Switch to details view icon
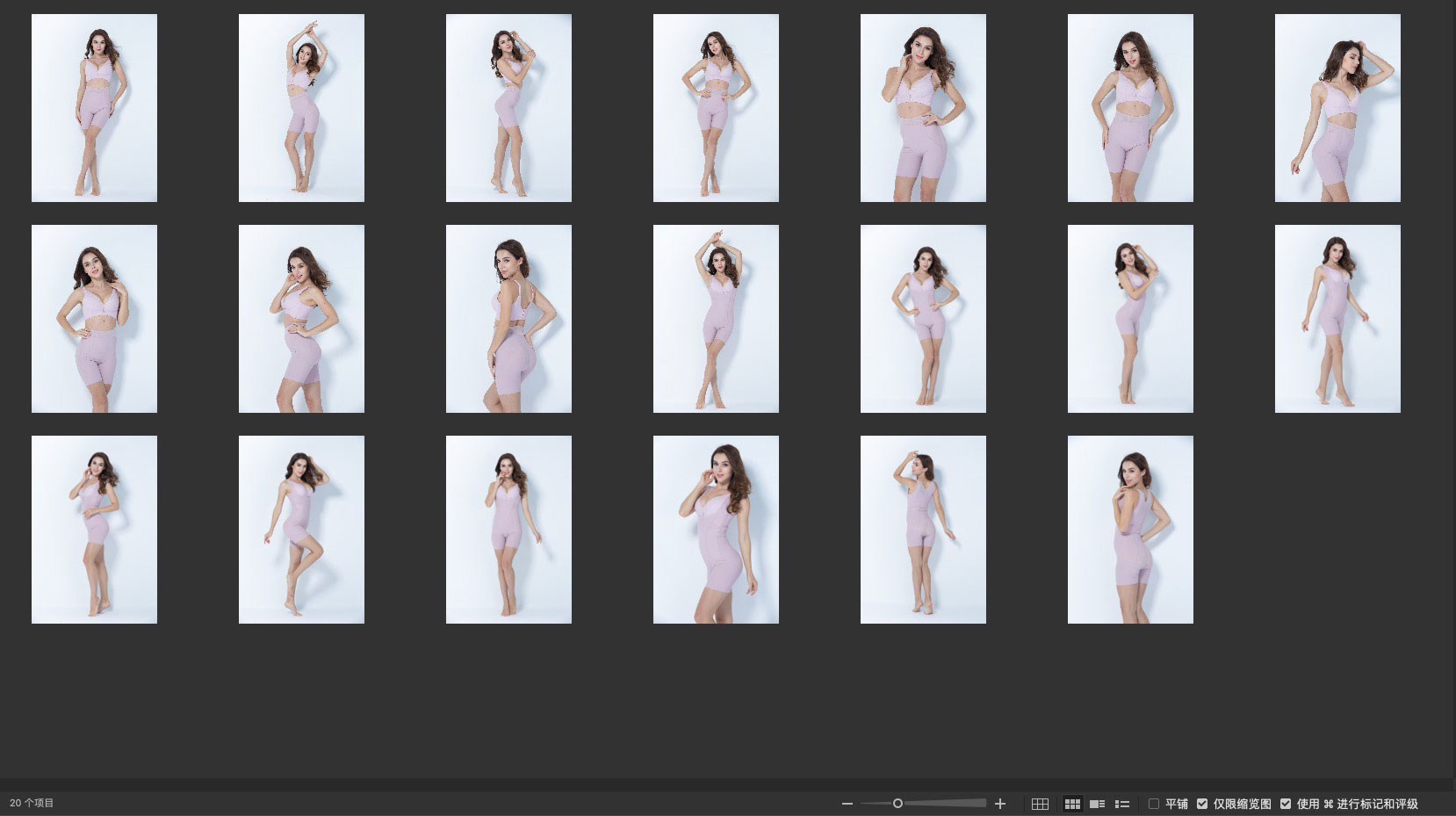 [x=1097, y=804]
